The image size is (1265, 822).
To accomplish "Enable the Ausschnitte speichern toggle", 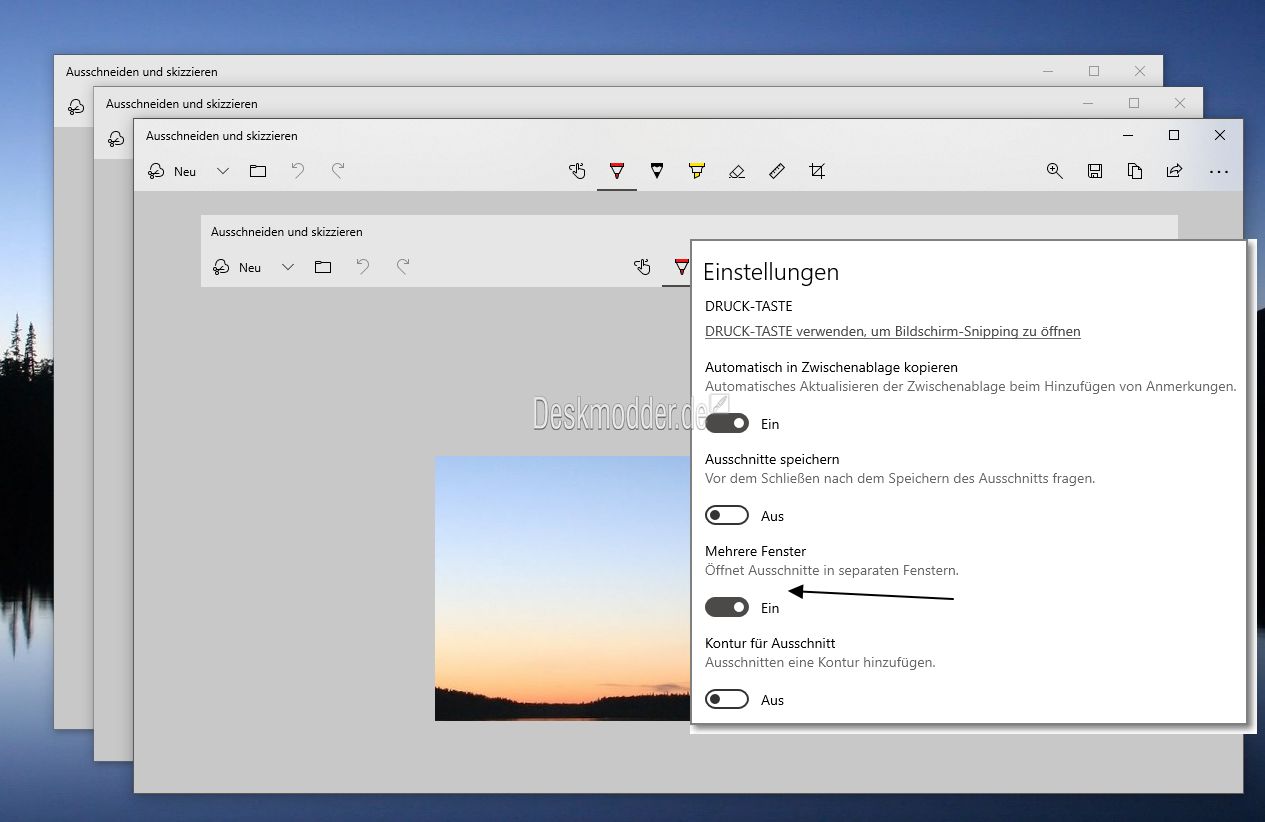I will (726, 515).
